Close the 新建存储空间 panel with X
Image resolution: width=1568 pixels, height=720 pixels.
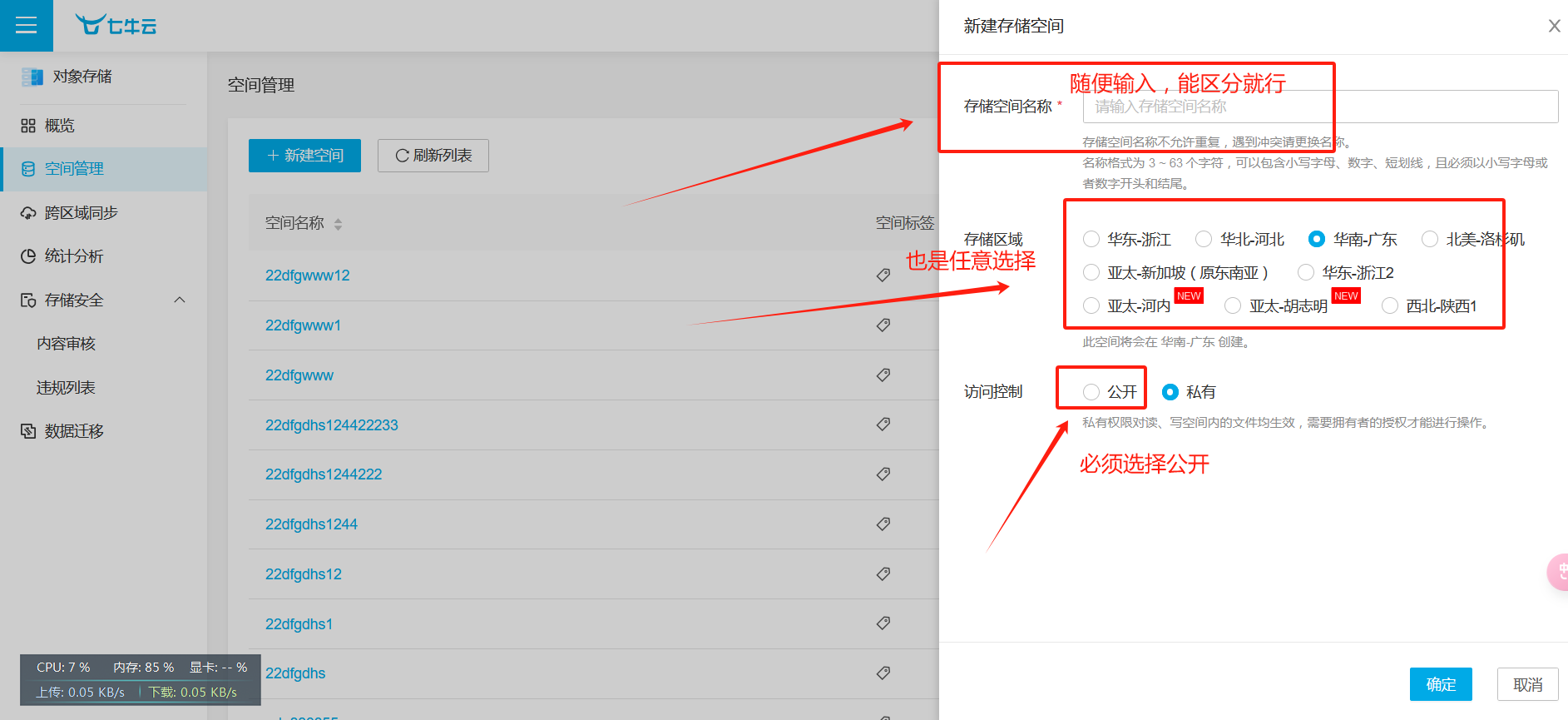tap(1553, 27)
